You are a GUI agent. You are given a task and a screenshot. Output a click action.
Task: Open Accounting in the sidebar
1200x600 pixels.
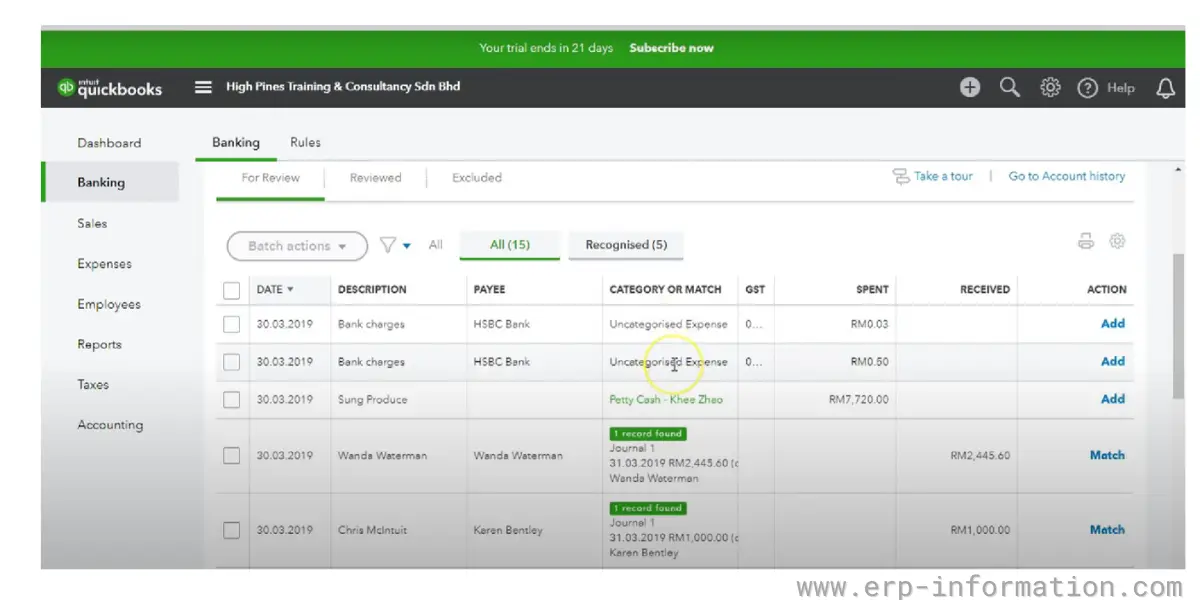[x=110, y=425]
